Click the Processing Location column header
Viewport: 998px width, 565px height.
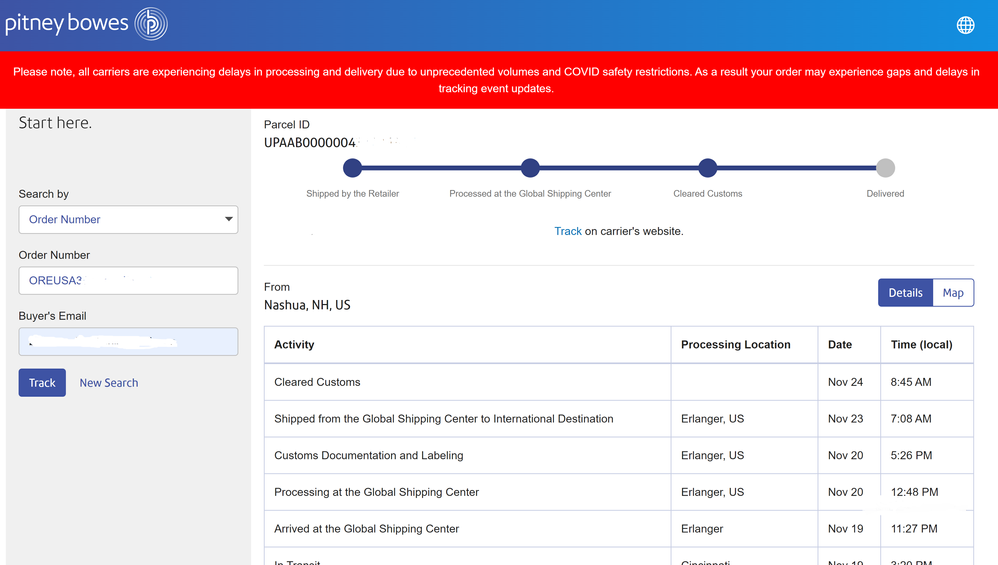735,345
